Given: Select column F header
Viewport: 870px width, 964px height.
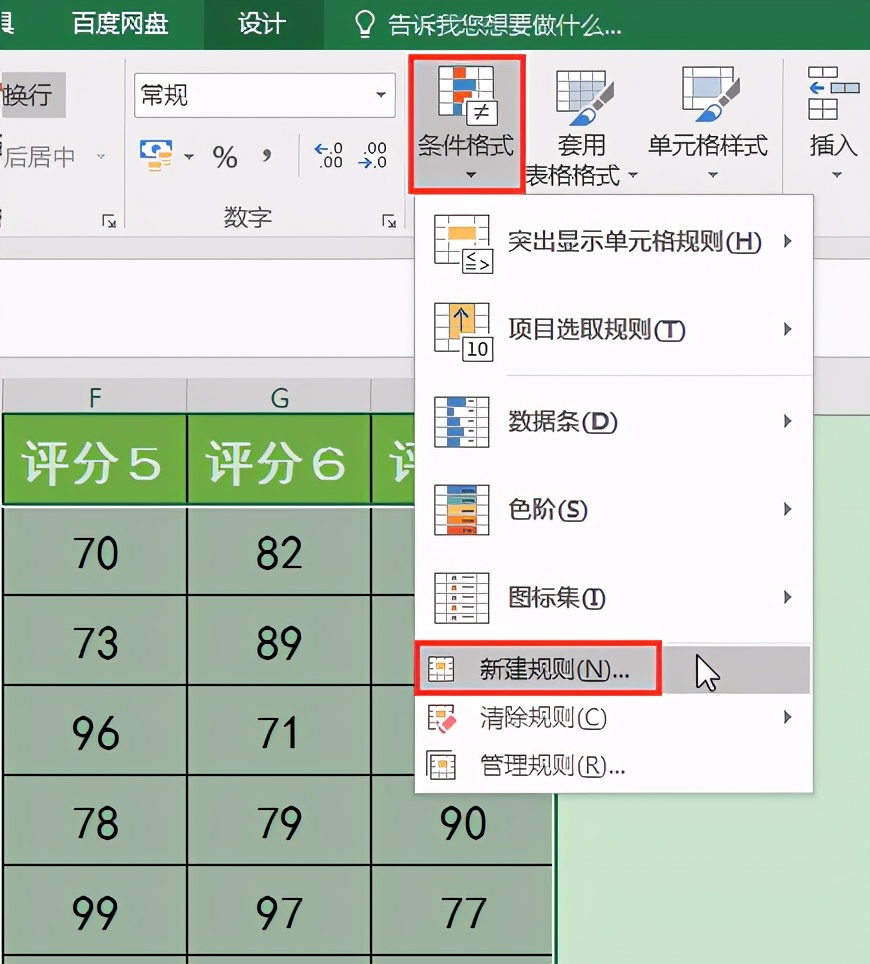Looking at the screenshot, I should pyautogui.click(x=95, y=397).
